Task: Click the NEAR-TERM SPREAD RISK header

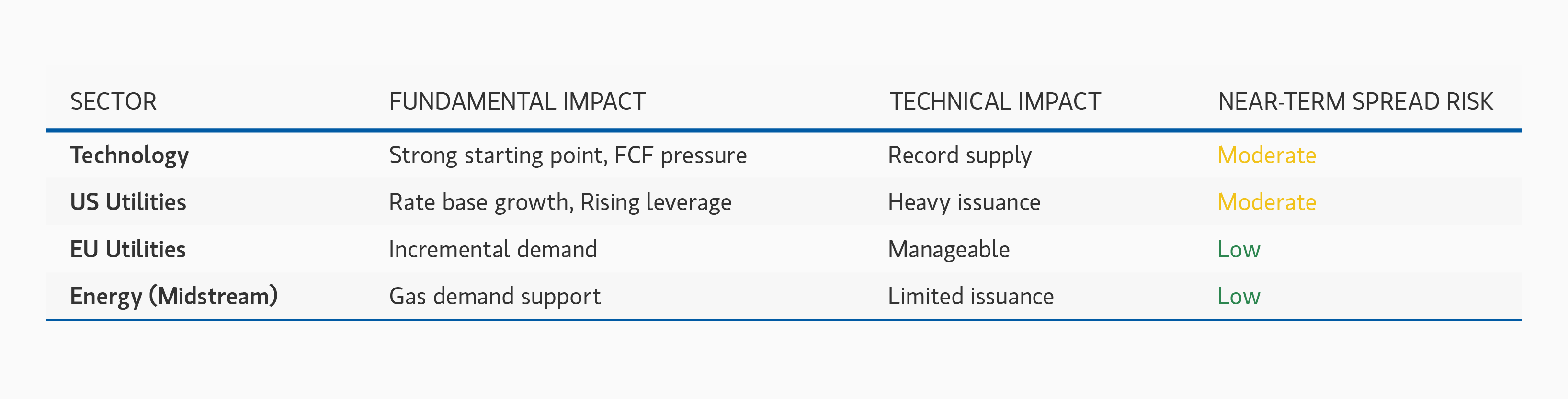Action: (x=1355, y=101)
